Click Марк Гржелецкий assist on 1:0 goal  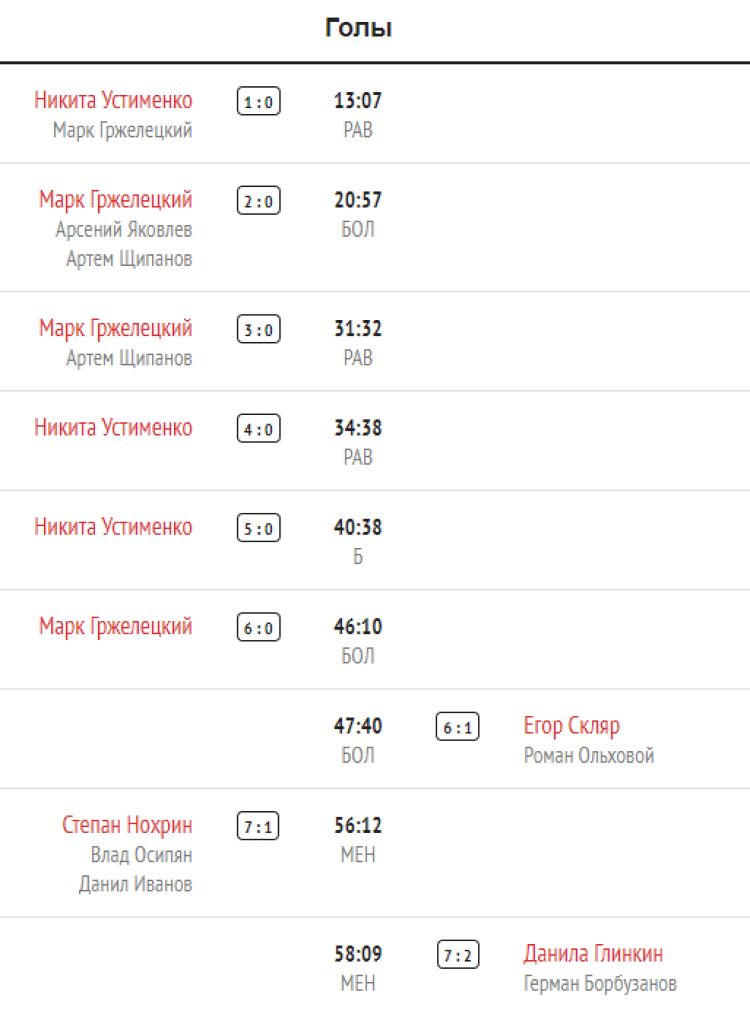point(122,130)
